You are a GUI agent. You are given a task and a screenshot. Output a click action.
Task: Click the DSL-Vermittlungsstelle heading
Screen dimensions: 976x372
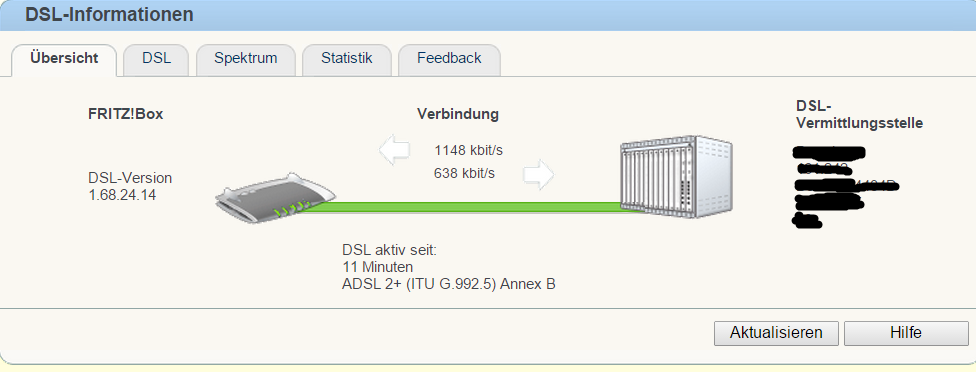click(x=860, y=114)
